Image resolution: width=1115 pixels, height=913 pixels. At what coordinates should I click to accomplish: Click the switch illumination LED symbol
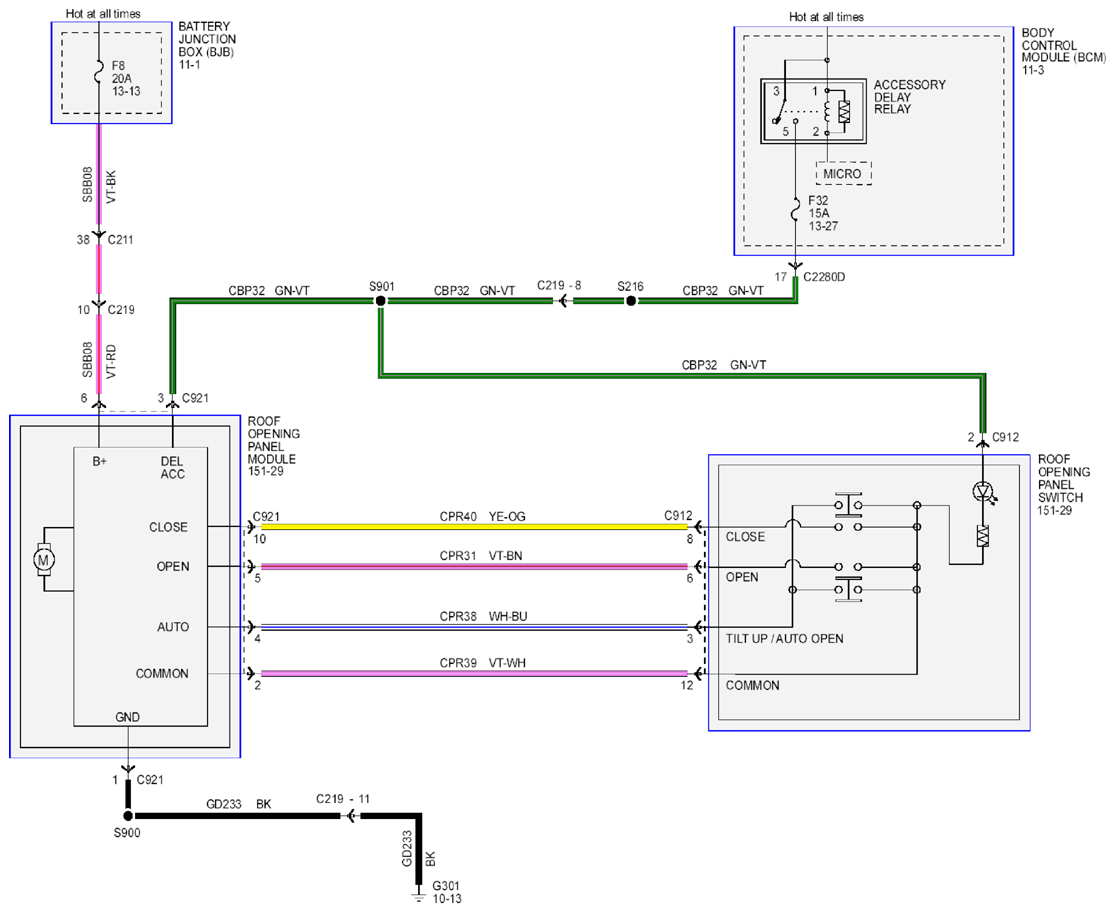(984, 491)
